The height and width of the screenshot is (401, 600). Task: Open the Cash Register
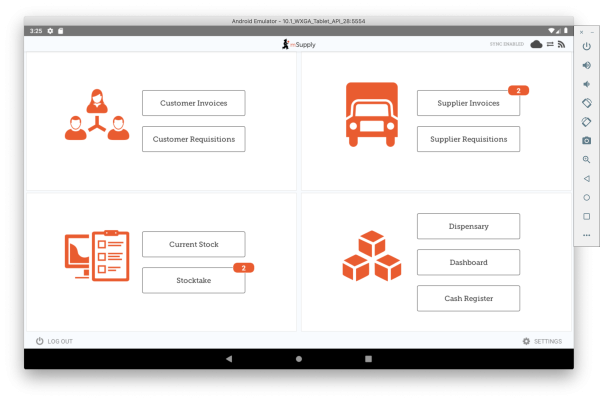[468, 298]
